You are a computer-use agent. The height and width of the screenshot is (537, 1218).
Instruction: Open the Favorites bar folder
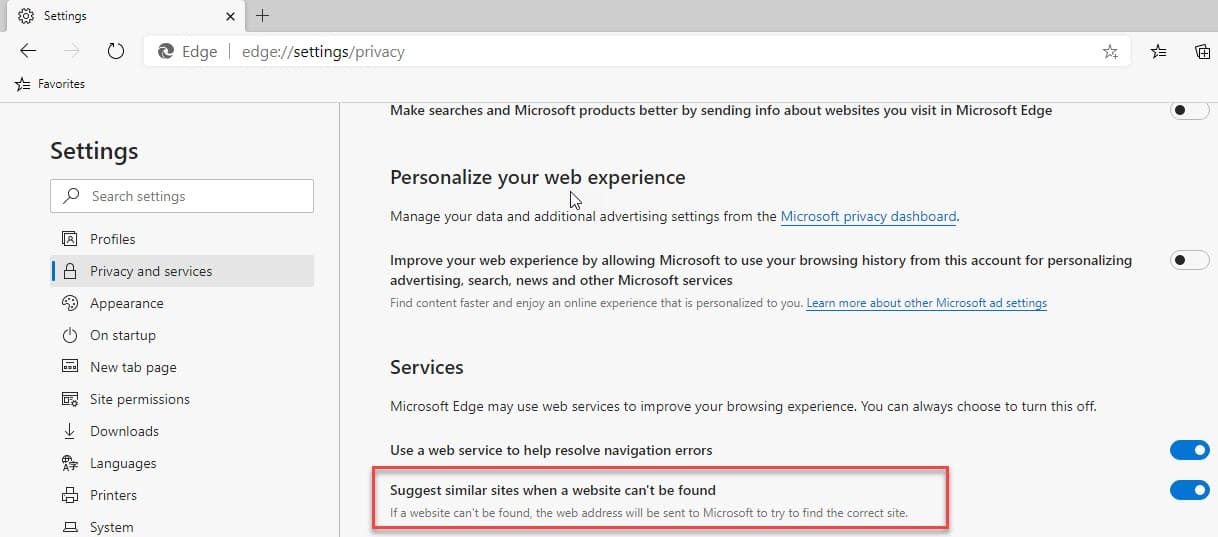(x=50, y=84)
